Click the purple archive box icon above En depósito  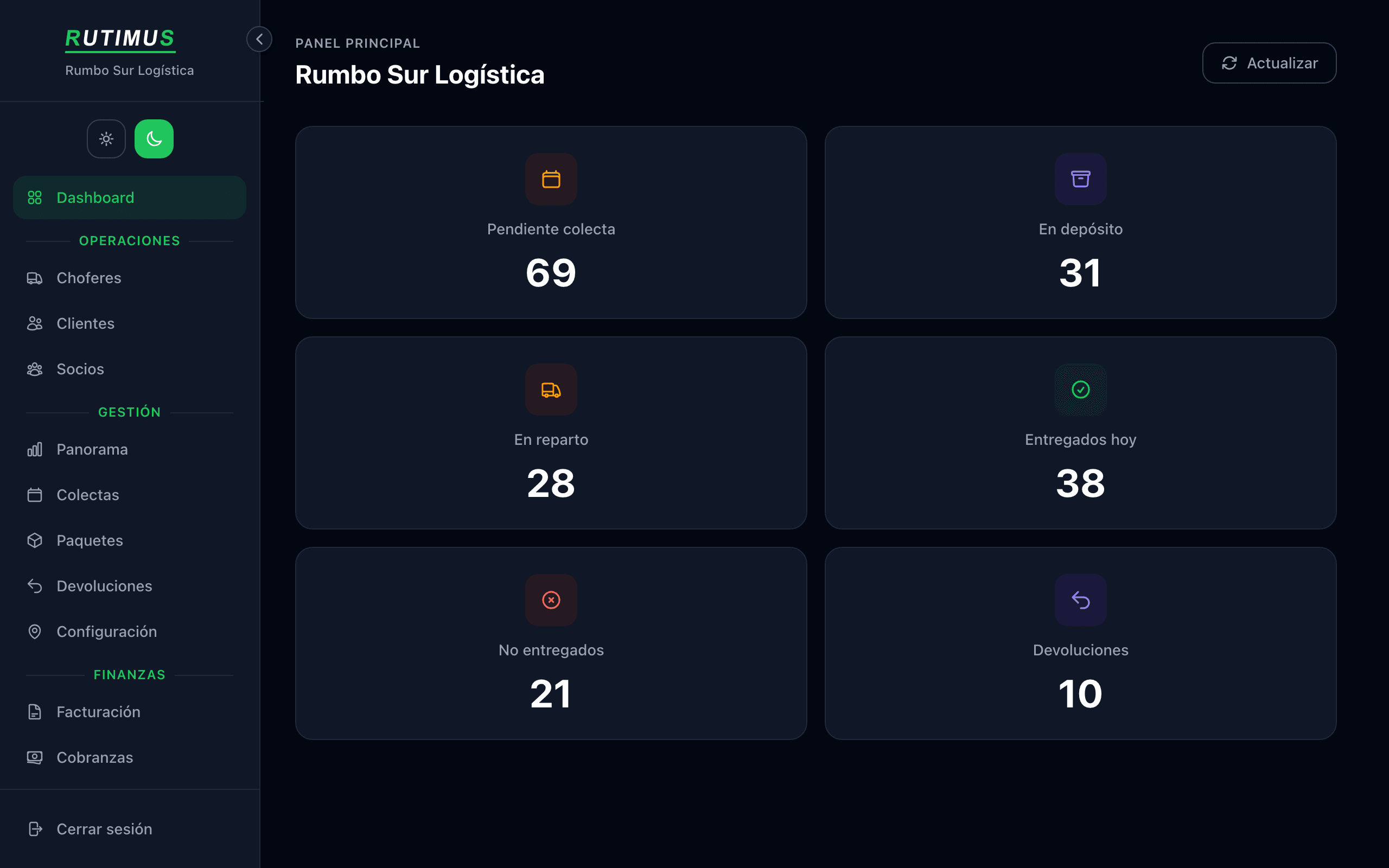(1080, 179)
